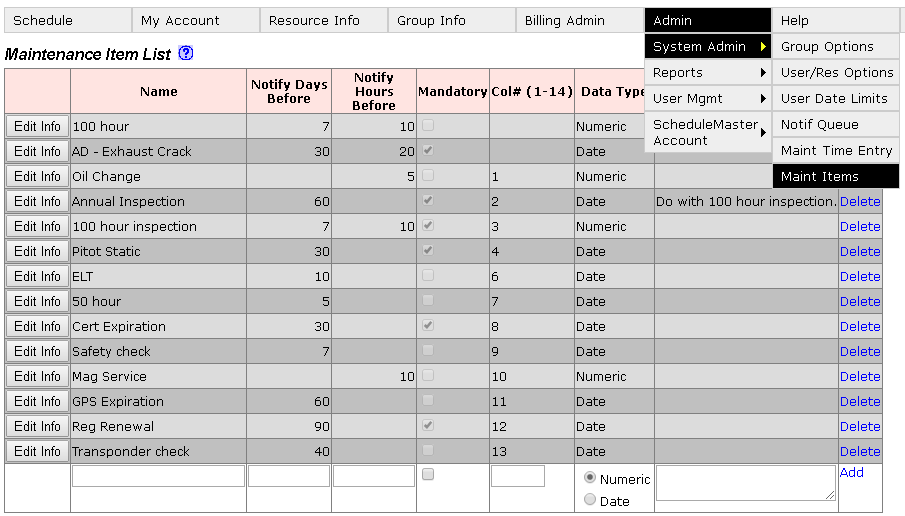
Task: Delete the Mag Service item
Action: coord(860,376)
